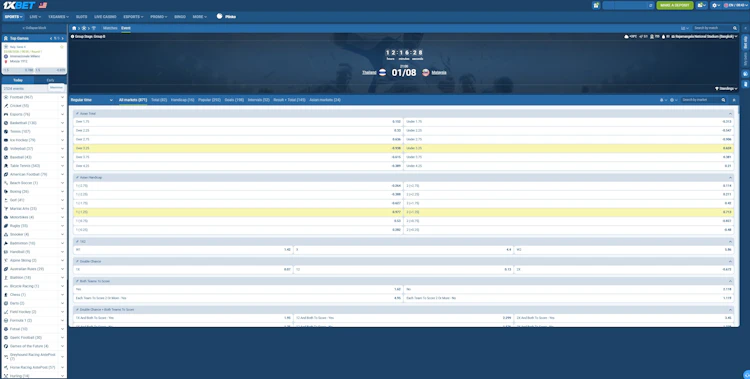Click the Football sport icon in sidebar

click(6, 97)
